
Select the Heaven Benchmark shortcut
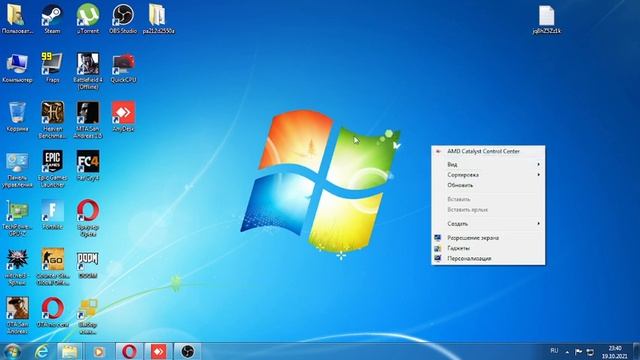[x=52, y=120]
